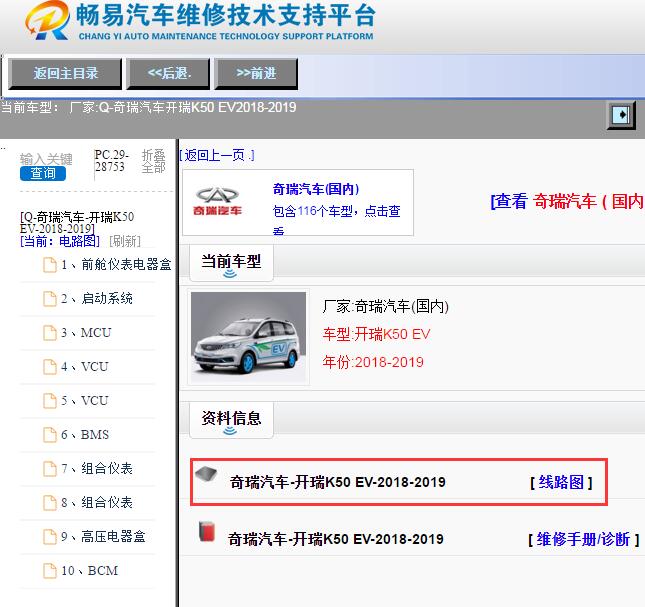Toggle the side panel arrow icon
This screenshot has width=645, height=607.
coord(622,115)
